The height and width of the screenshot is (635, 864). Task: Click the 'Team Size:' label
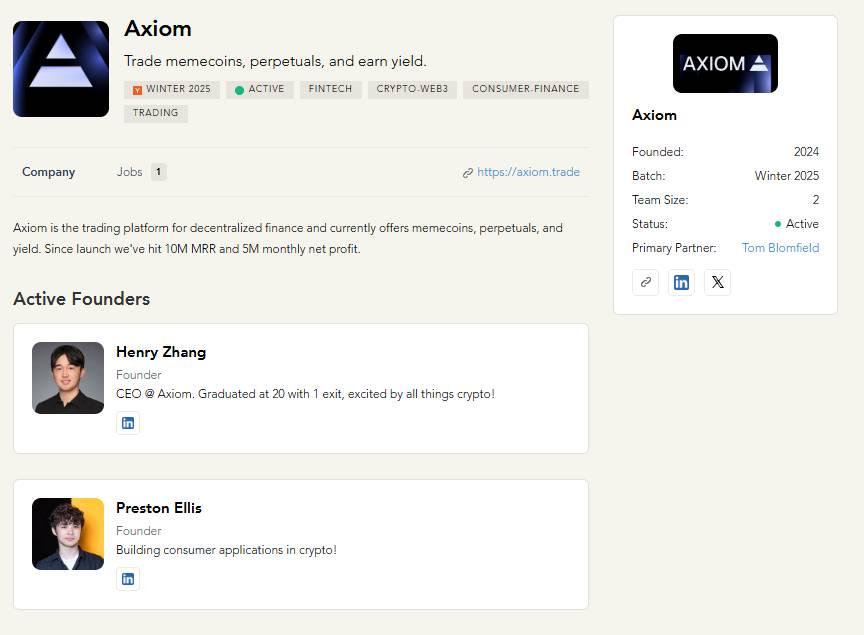pyautogui.click(x=660, y=200)
